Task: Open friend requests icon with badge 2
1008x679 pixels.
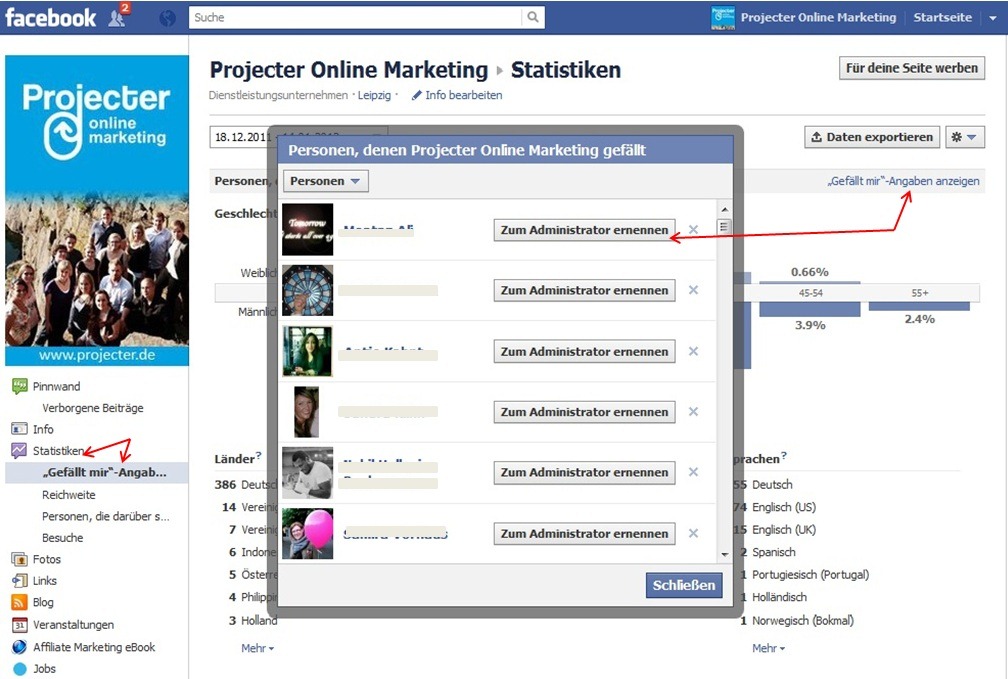Action: point(118,16)
